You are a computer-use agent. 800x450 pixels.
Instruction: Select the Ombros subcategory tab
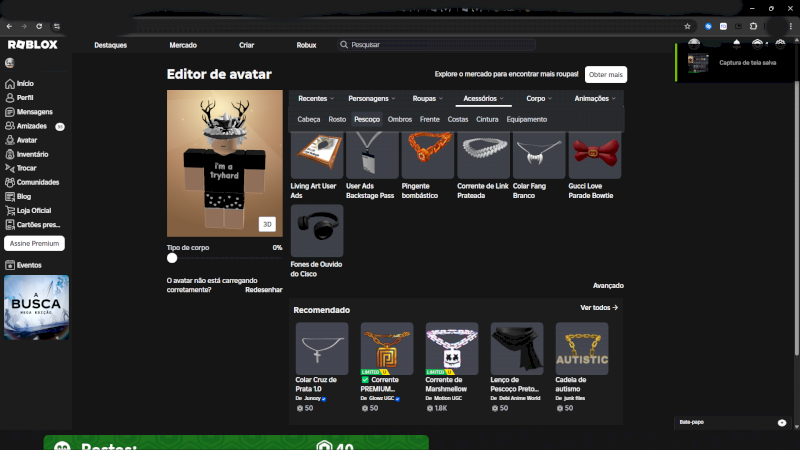pos(399,119)
